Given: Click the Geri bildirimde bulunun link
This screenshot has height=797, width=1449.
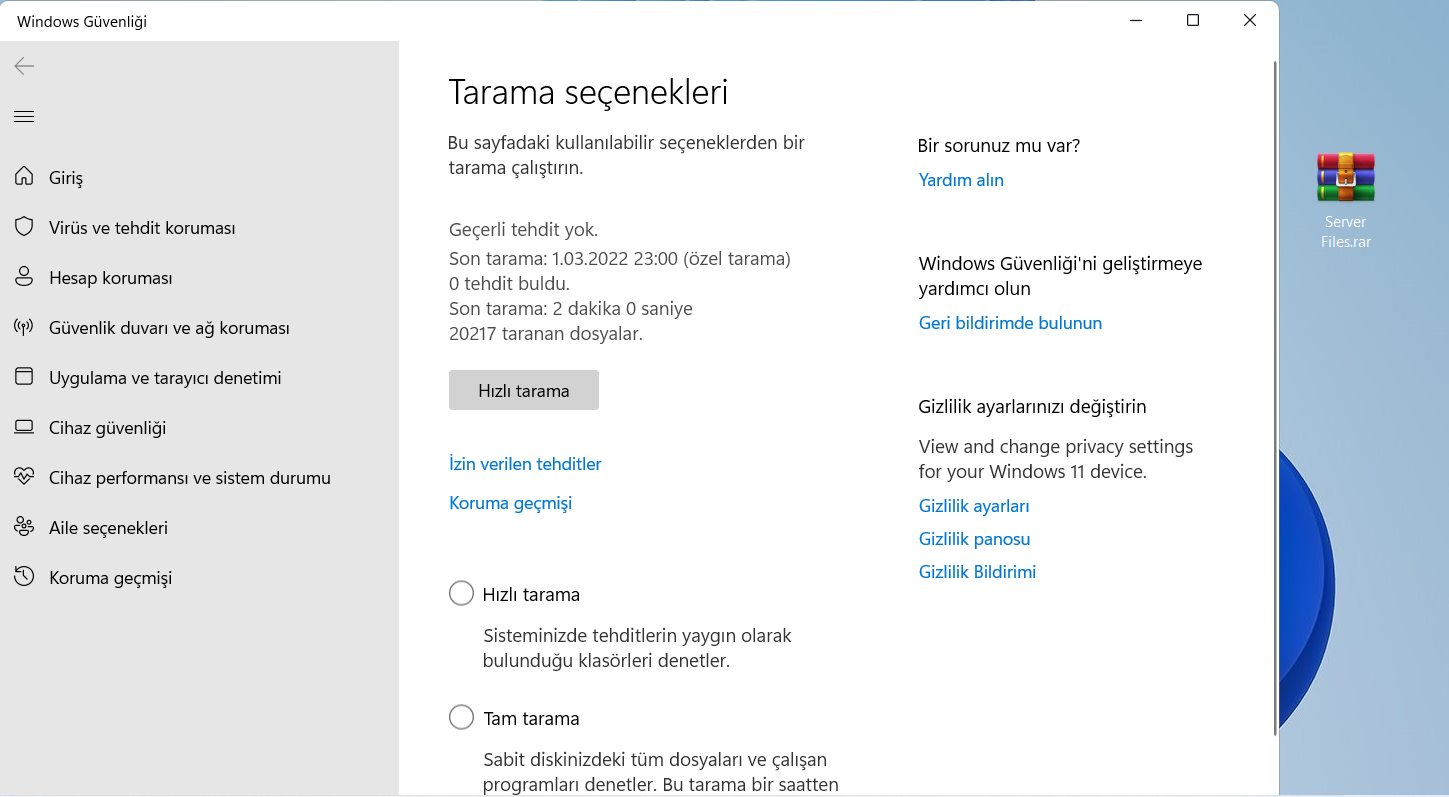Looking at the screenshot, I should click(1010, 323).
